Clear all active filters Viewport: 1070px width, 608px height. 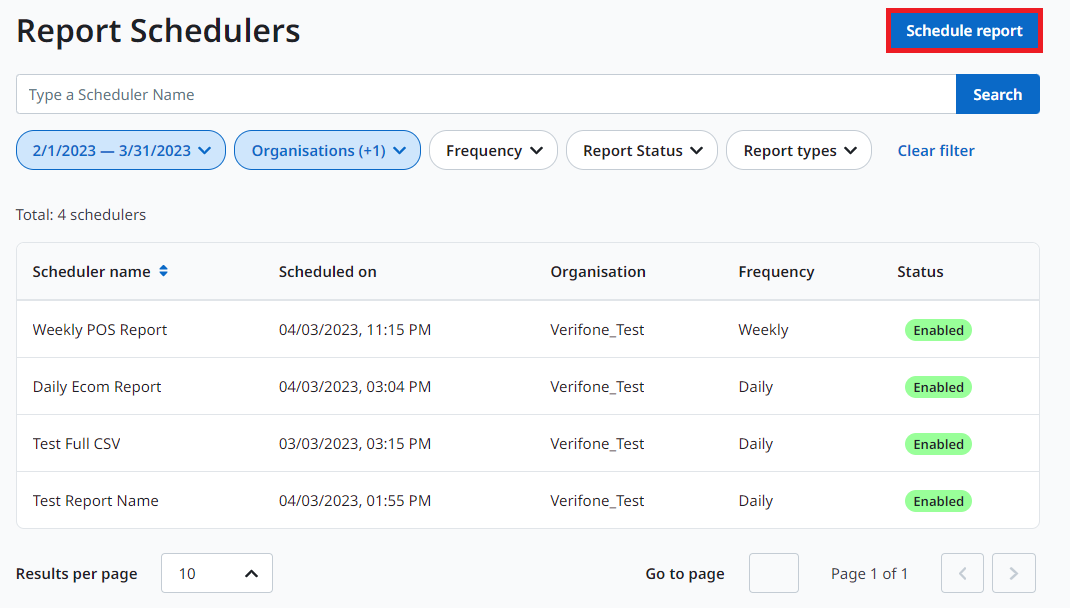coord(935,150)
